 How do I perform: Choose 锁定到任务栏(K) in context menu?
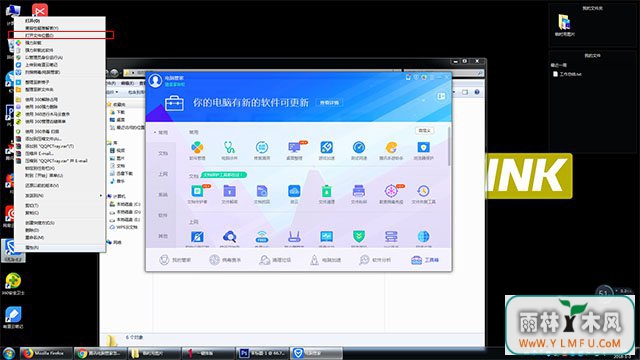(60, 168)
